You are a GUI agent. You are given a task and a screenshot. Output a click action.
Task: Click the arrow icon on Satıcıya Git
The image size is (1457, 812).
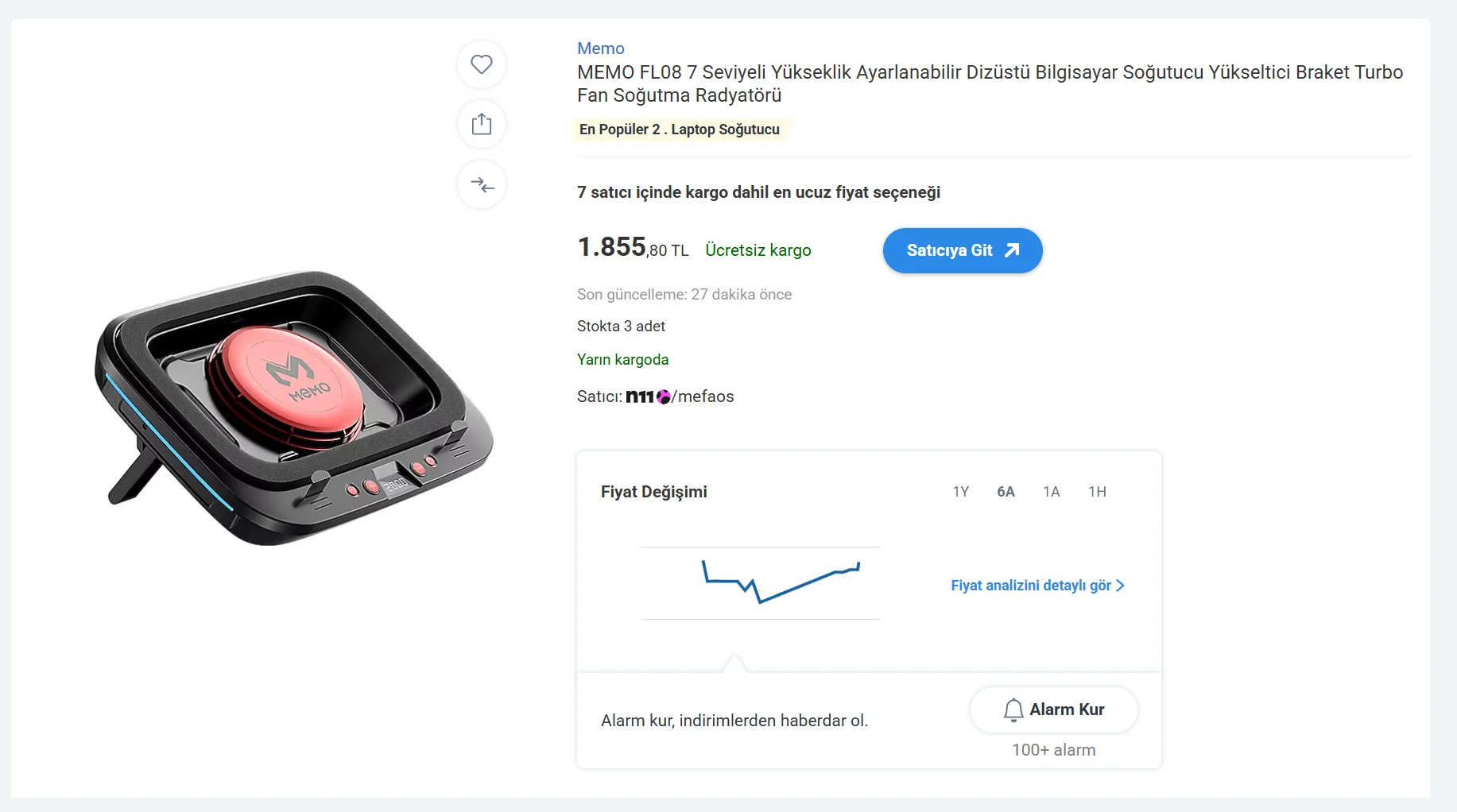(1012, 250)
